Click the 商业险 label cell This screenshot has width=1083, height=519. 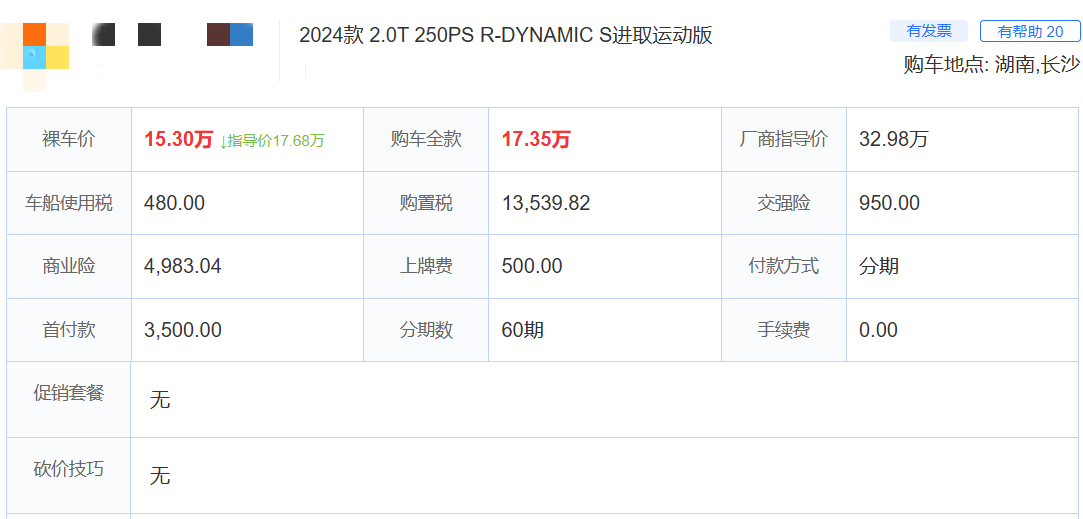point(69,266)
